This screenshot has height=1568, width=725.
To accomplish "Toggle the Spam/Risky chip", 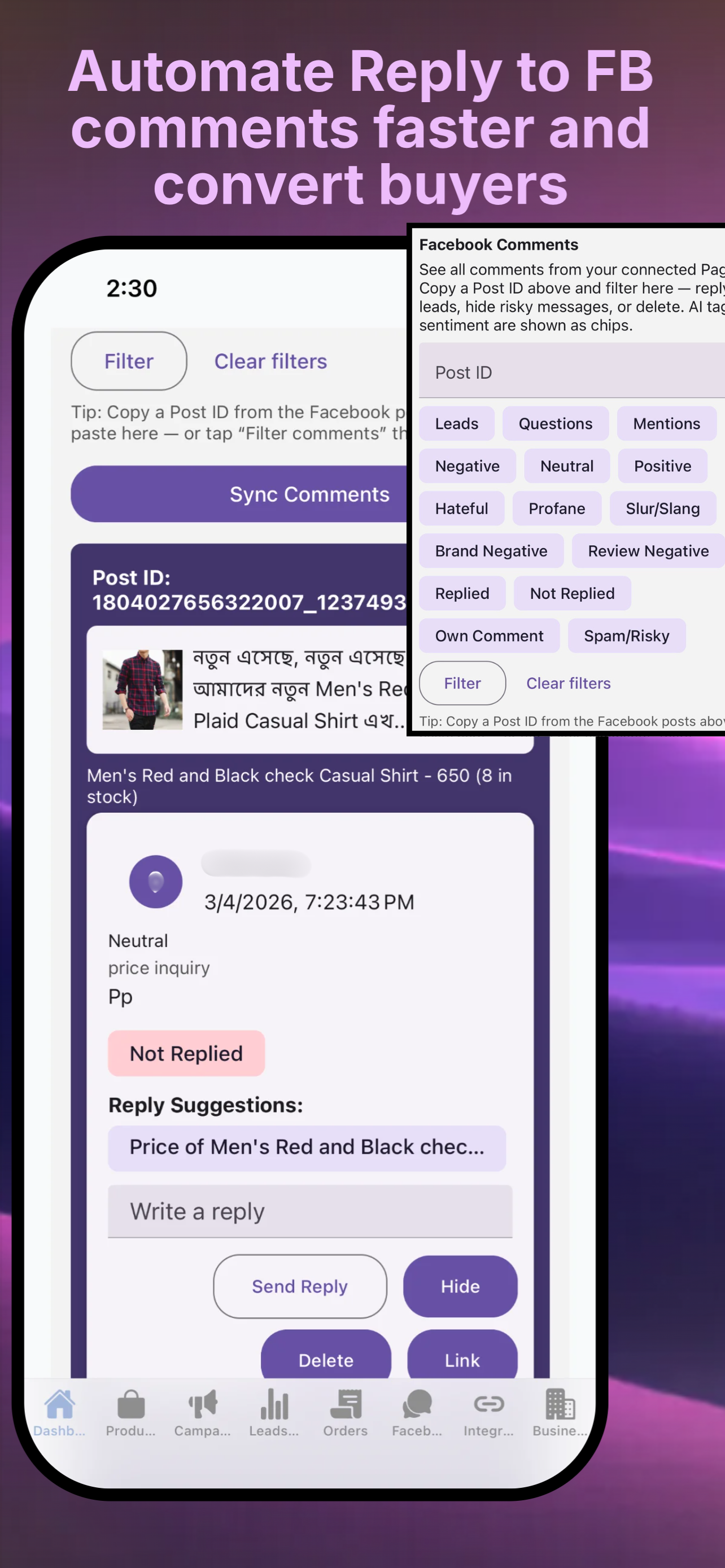I will [626, 636].
